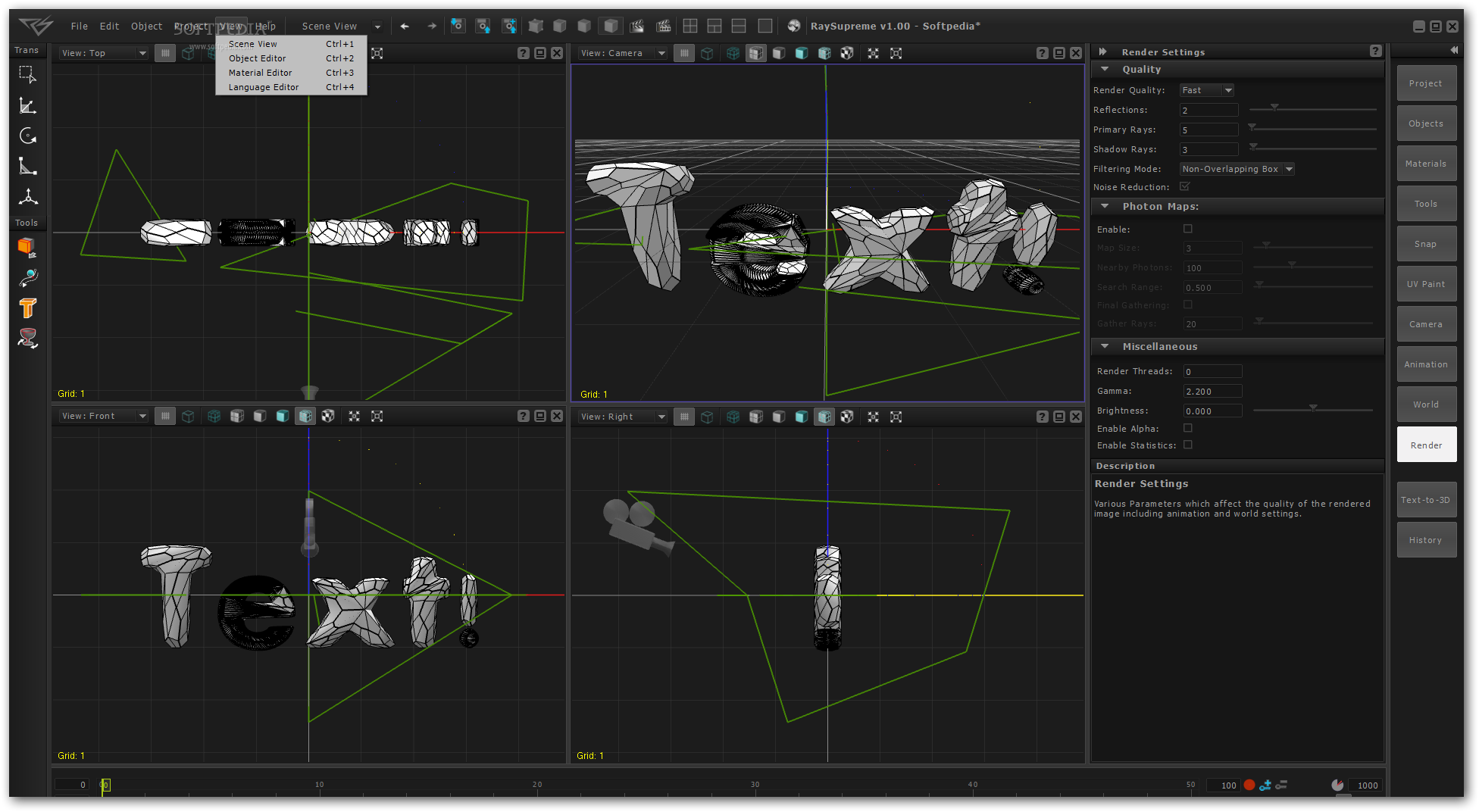
Task: Click the undo back arrow
Action: pyautogui.click(x=405, y=27)
